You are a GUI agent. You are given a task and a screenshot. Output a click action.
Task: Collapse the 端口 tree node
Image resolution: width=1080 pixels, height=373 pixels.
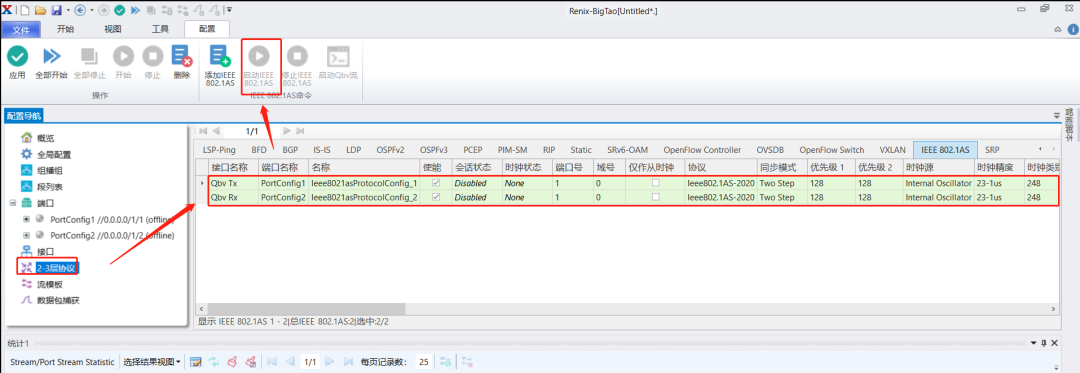[x=13, y=203]
